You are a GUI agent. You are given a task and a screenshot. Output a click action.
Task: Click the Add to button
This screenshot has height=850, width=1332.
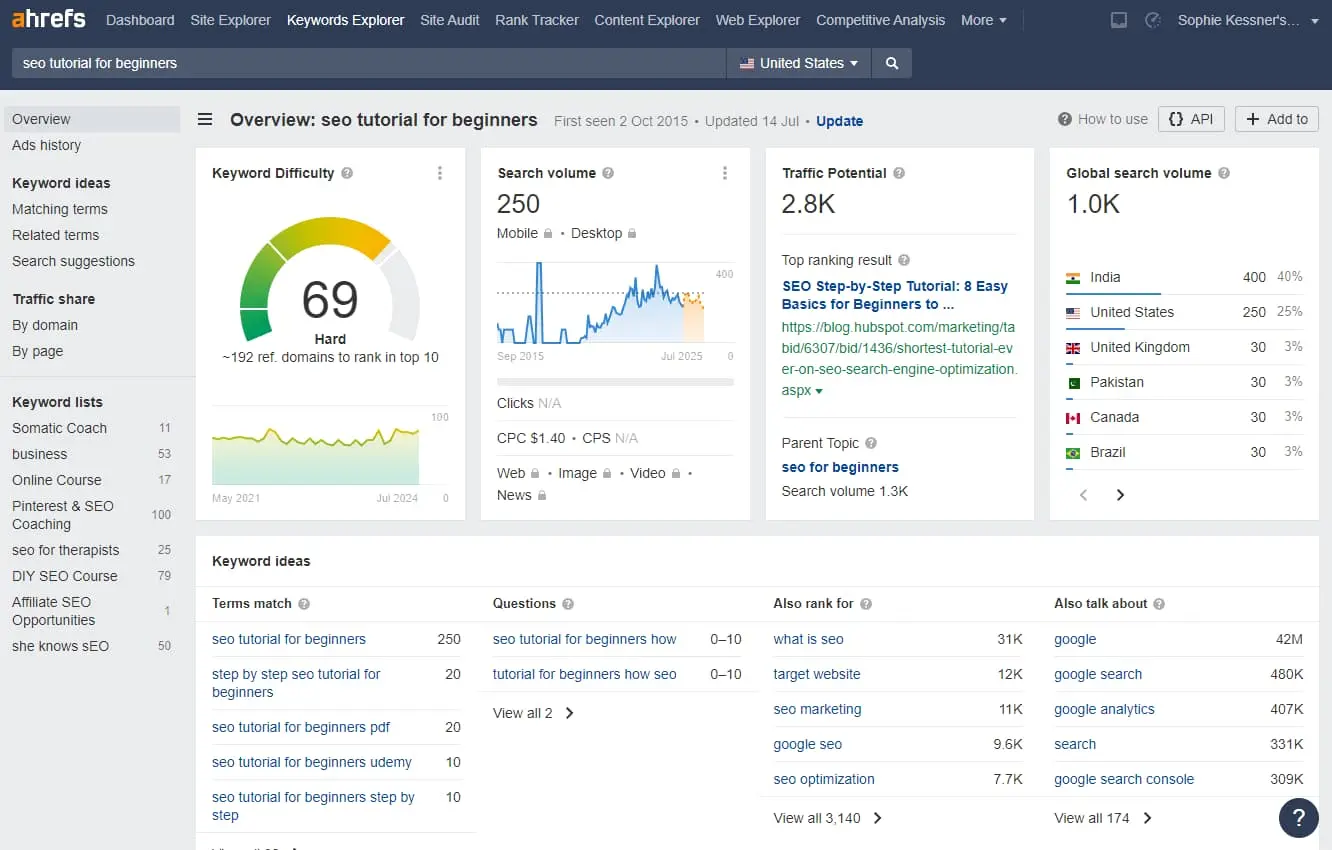(x=1277, y=119)
